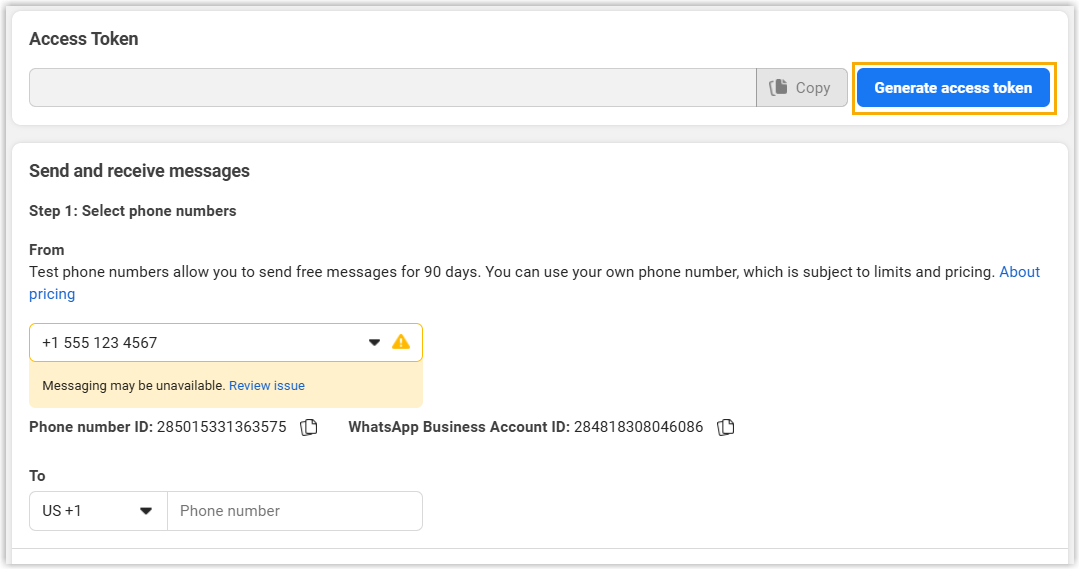Viewport: 1080px width, 570px height.
Task: Copy the WhatsApp Business Account ID via its icon
Action: tap(726, 427)
